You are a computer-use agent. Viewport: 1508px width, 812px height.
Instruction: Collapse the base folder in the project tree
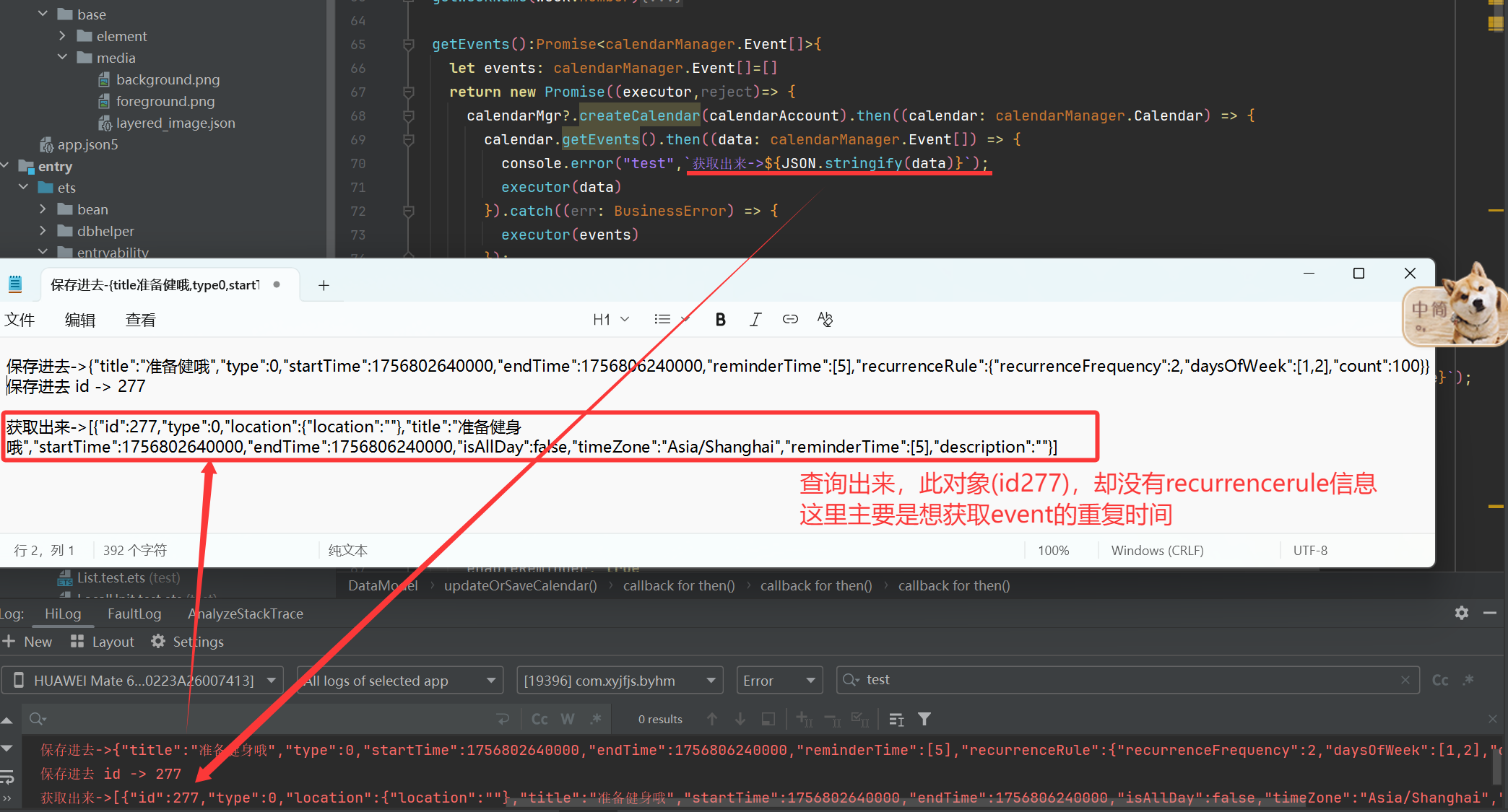(x=43, y=14)
